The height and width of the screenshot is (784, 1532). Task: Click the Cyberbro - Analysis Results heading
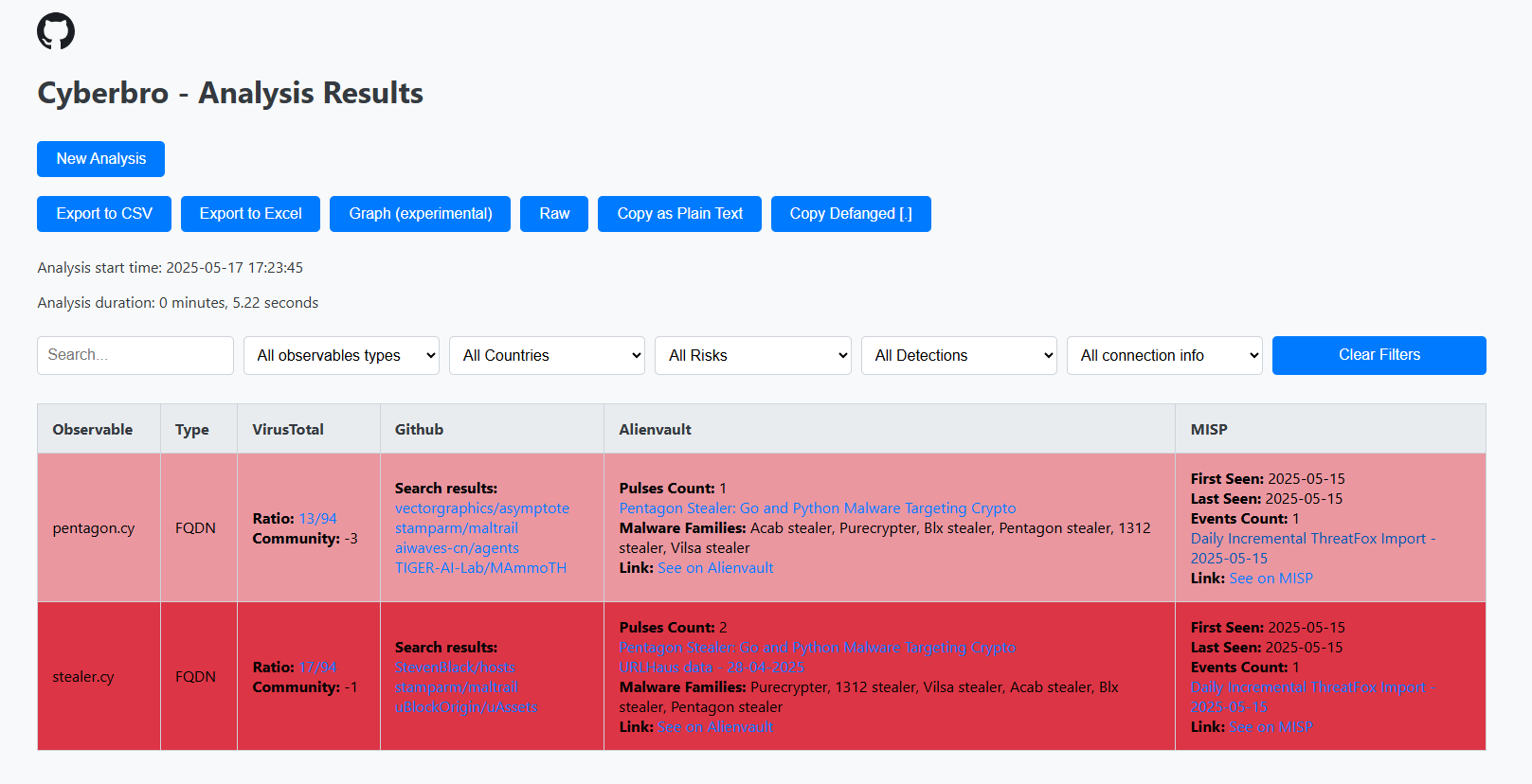tap(230, 93)
